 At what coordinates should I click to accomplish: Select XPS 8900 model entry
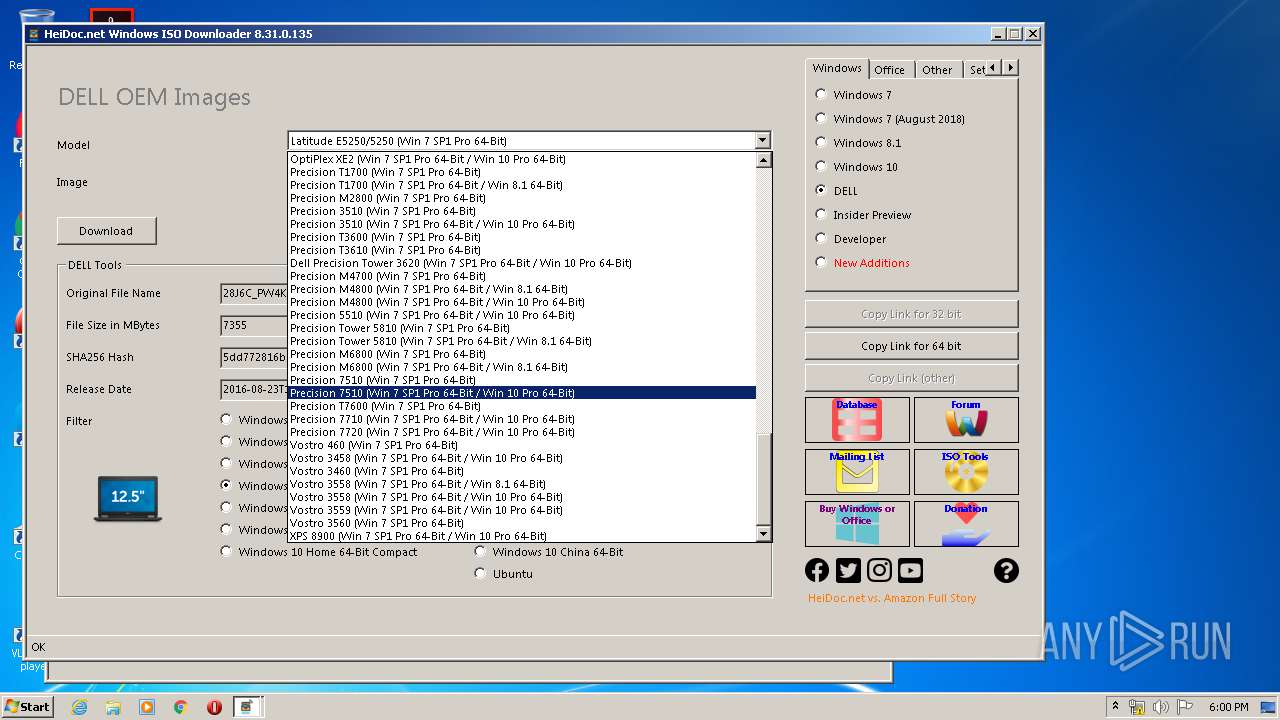click(x=522, y=536)
